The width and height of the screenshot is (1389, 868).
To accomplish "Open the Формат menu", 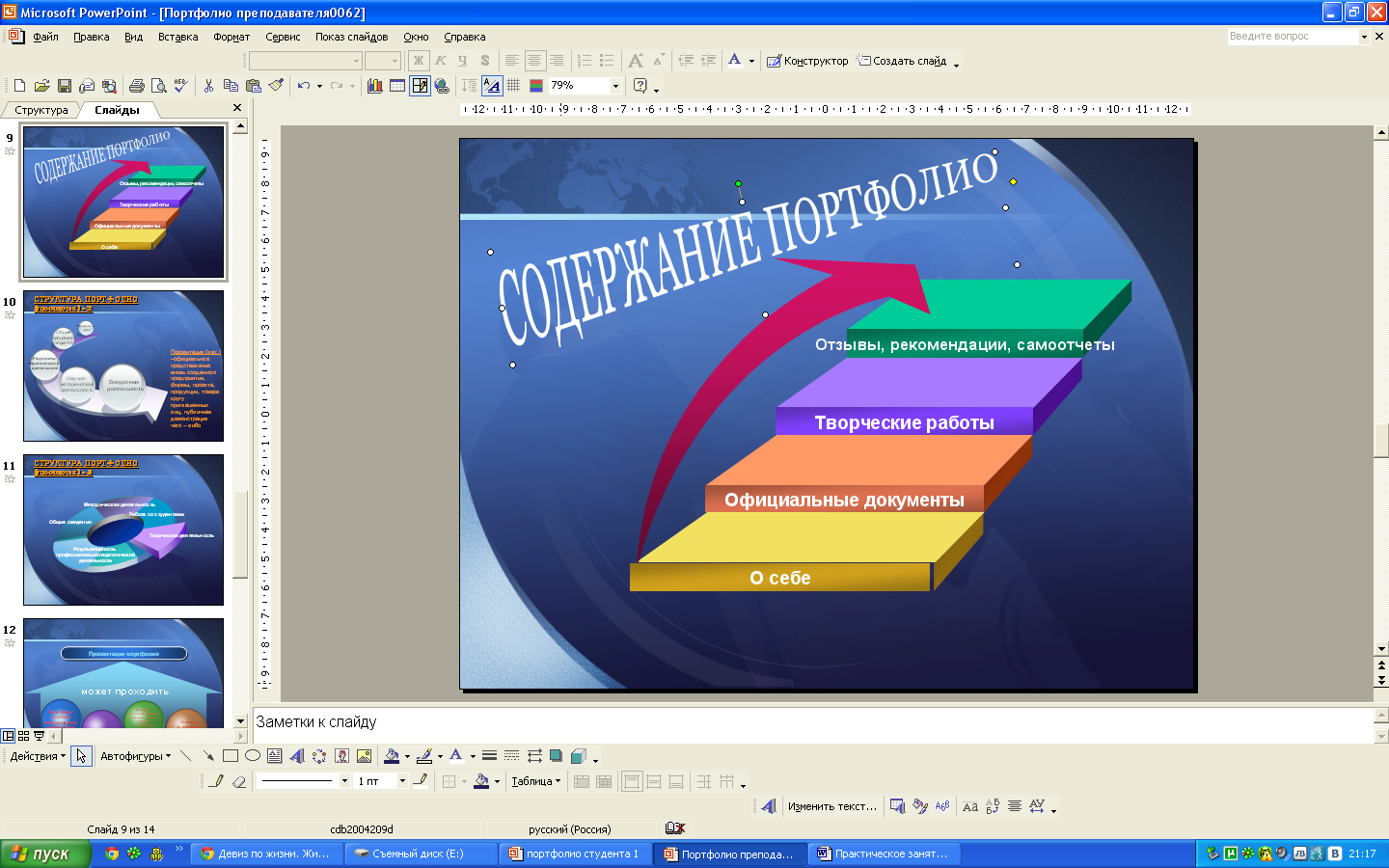I will click(x=231, y=37).
